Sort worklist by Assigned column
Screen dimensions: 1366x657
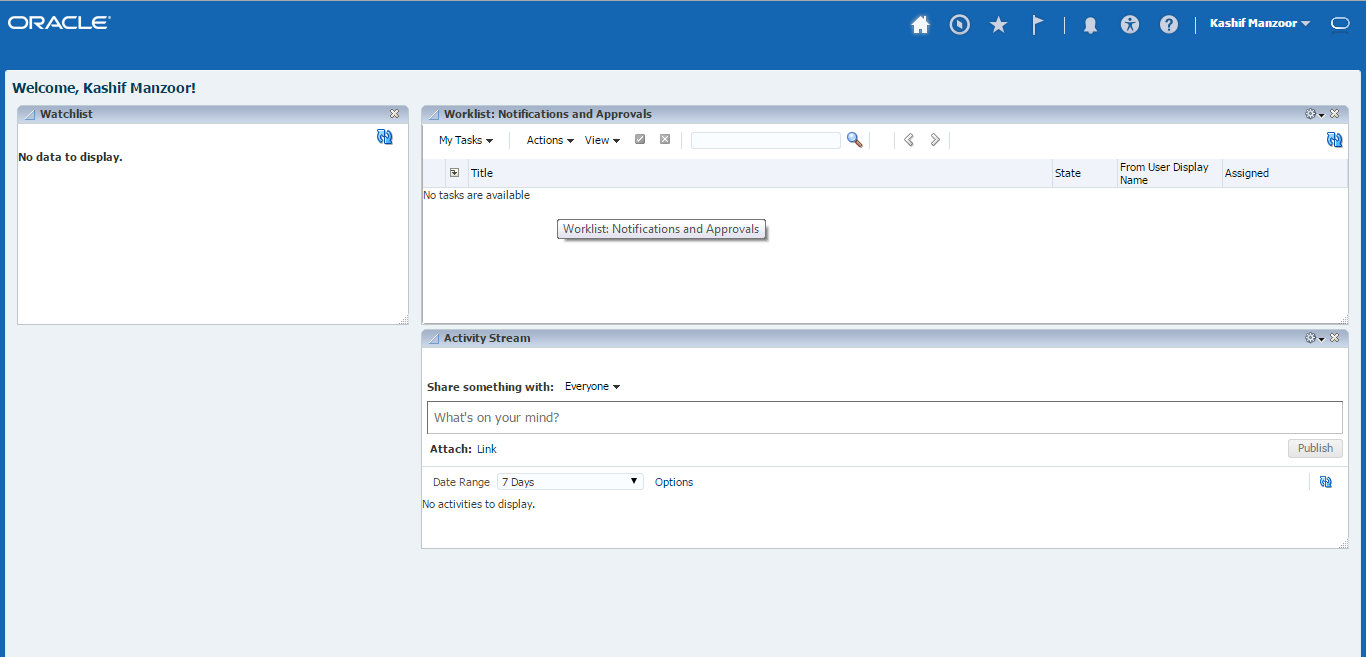(1284, 173)
